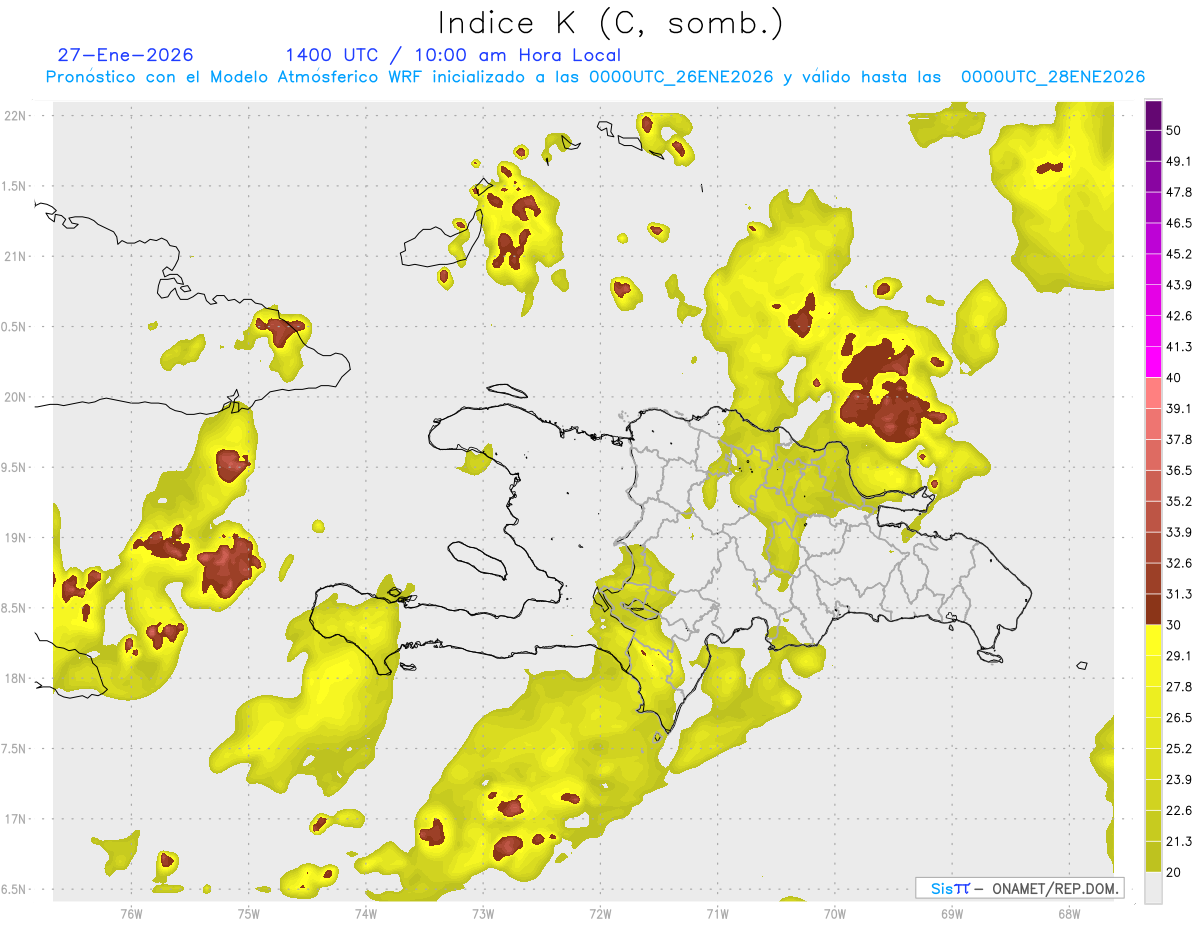
Task: Click the legend value 35.2
Action: coord(1180,501)
